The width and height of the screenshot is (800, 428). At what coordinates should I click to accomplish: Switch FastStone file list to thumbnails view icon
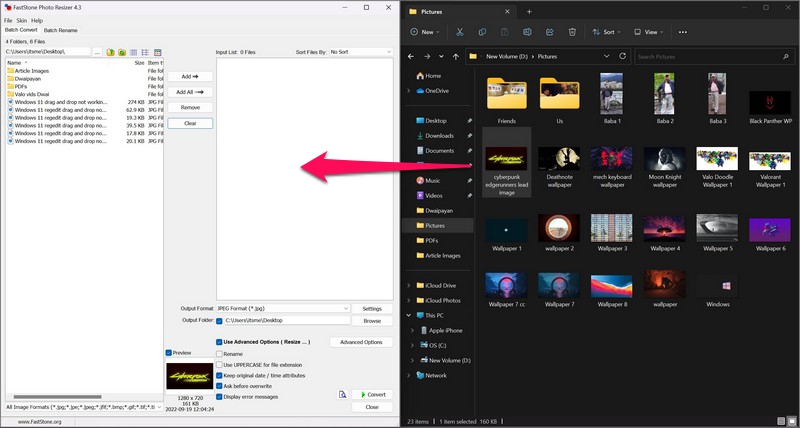click(159, 51)
